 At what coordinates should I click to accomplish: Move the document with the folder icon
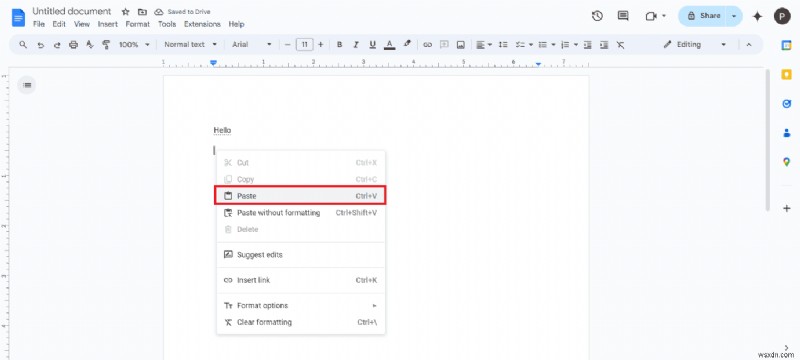pyautogui.click(x=142, y=12)
